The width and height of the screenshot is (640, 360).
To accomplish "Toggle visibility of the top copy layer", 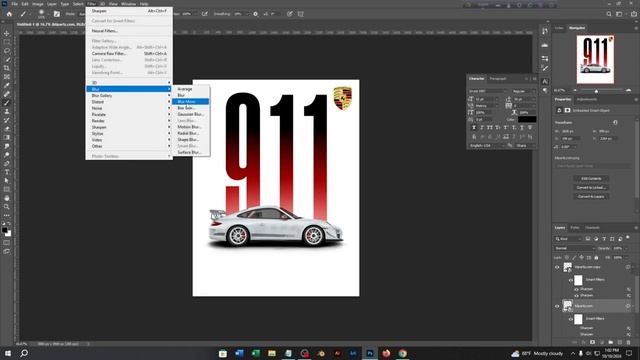I will pos(557,267).
